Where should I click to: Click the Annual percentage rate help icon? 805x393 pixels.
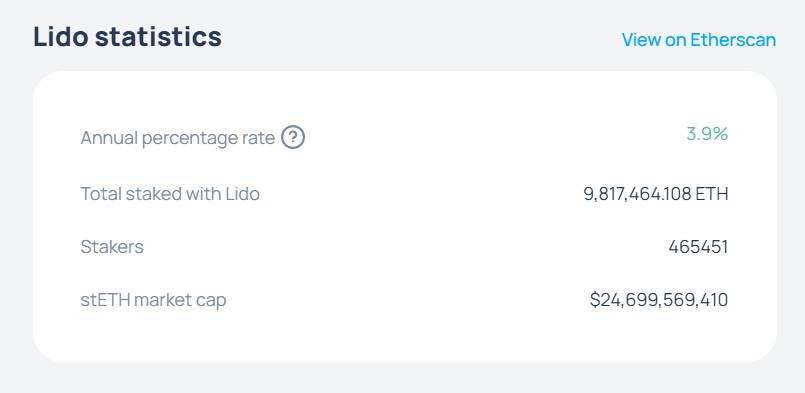(293, 138)
